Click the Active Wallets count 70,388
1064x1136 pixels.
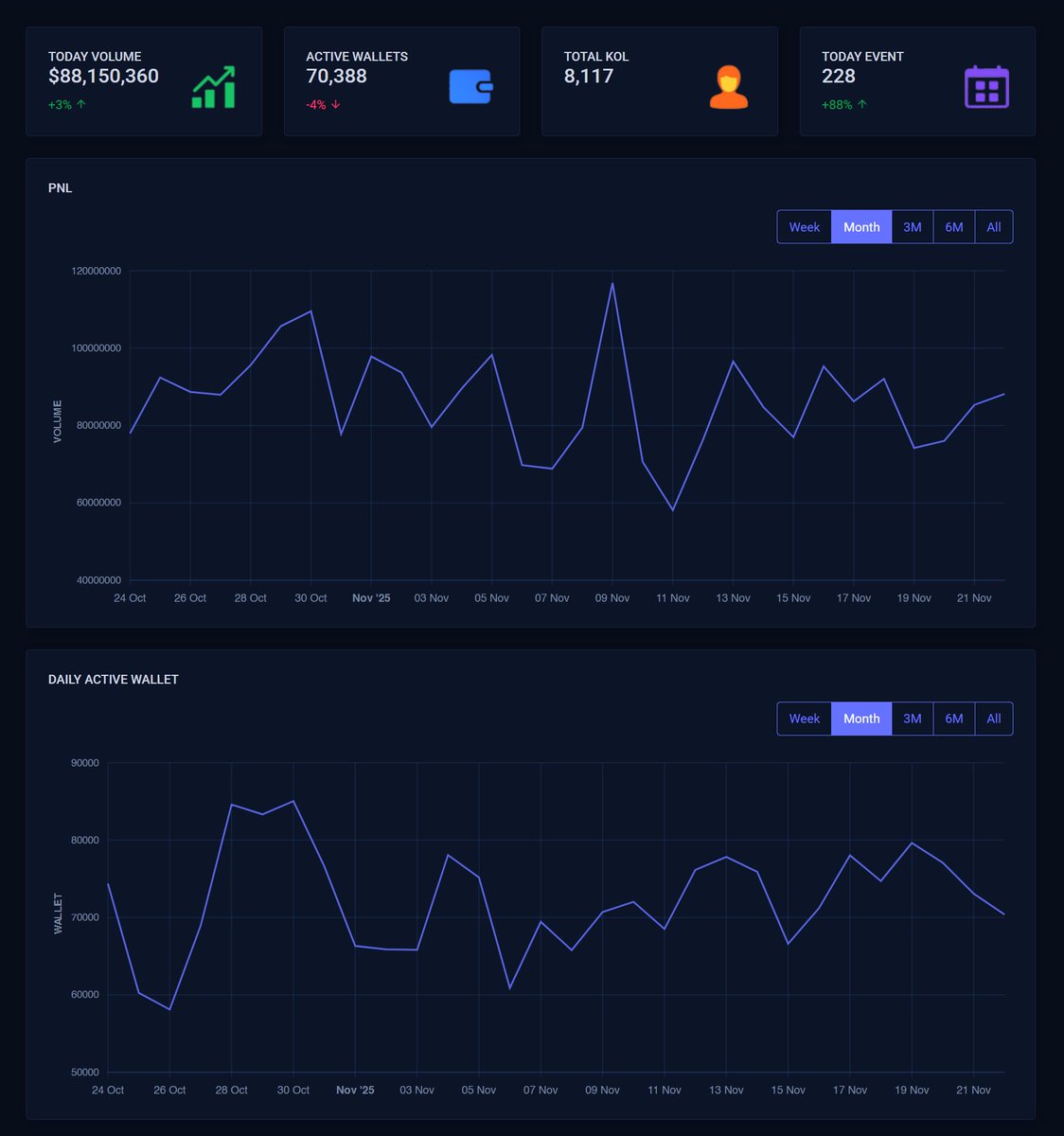click(335, 76)
